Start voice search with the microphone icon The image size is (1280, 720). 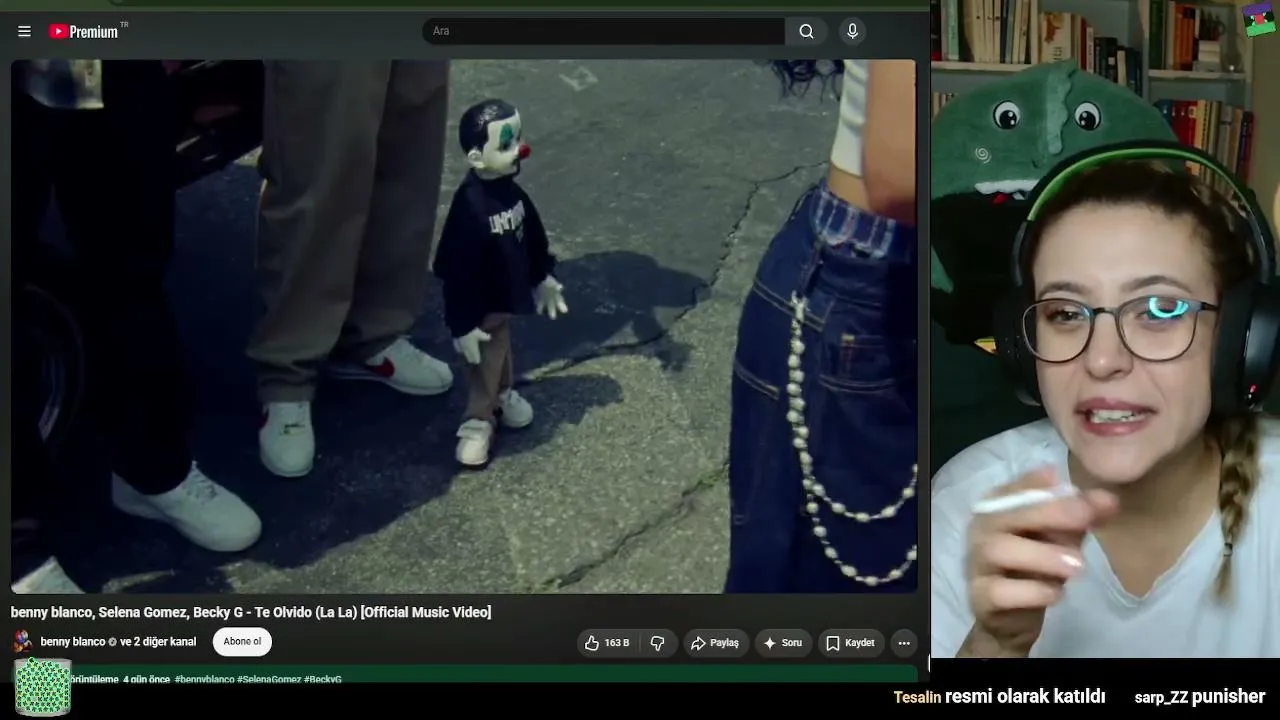(852, 31)
